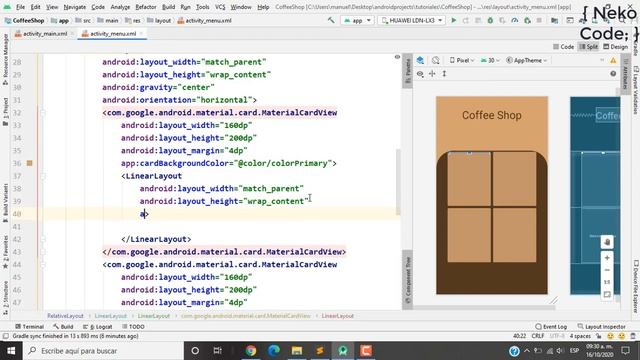Open the app run configuration dropdown
640x360 pixels.
[x=358, y=20]
